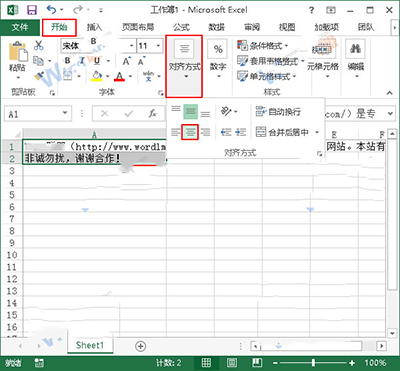Screen dimensions: 400x371
Task: Switch to the 数据 data tab
Action: click(x=216, y=27)
